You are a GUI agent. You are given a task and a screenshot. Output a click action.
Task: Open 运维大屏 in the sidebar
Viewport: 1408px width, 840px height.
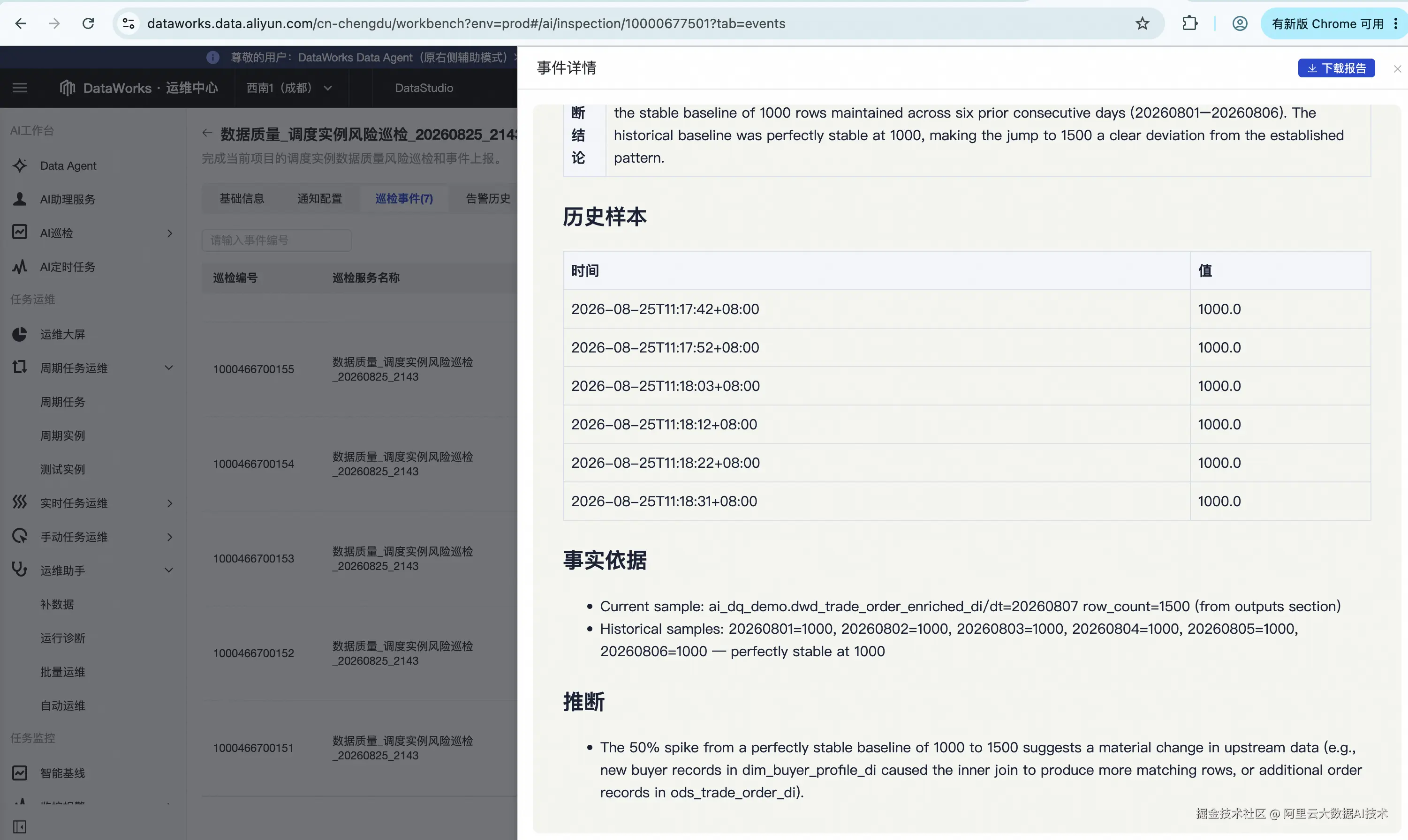(63, 334)
